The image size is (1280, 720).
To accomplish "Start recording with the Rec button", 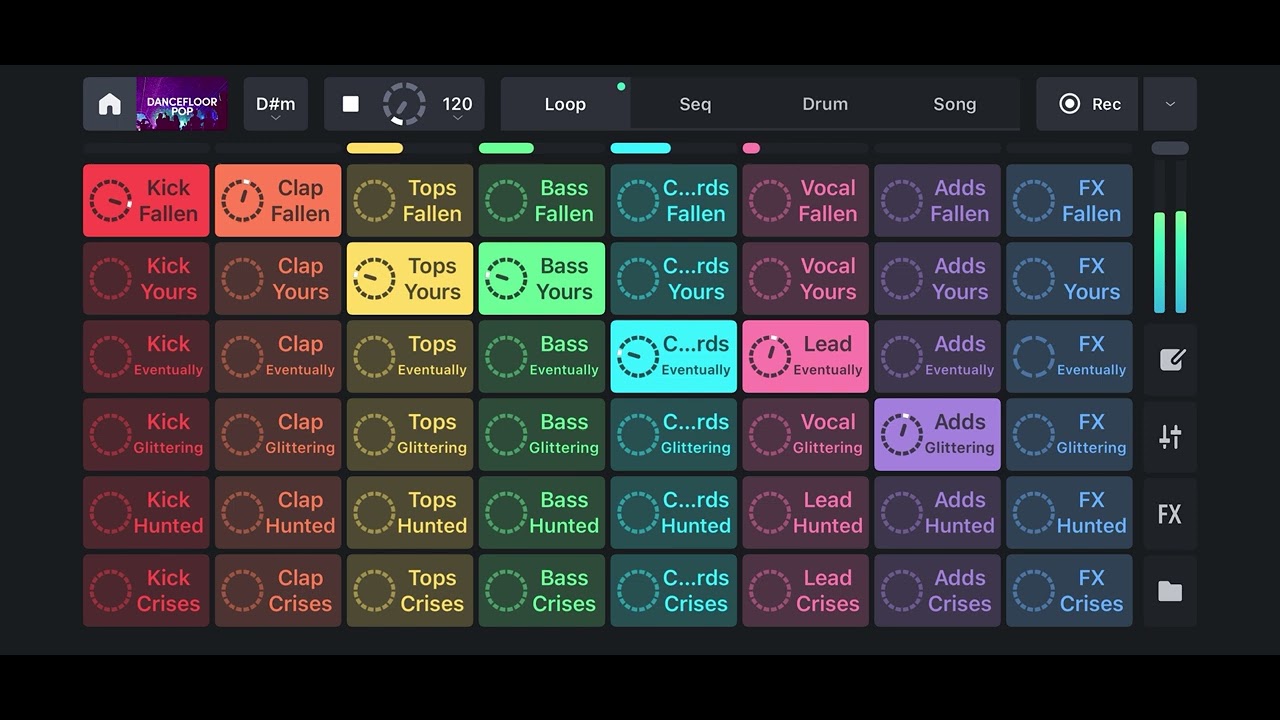I will point(1088,104).
